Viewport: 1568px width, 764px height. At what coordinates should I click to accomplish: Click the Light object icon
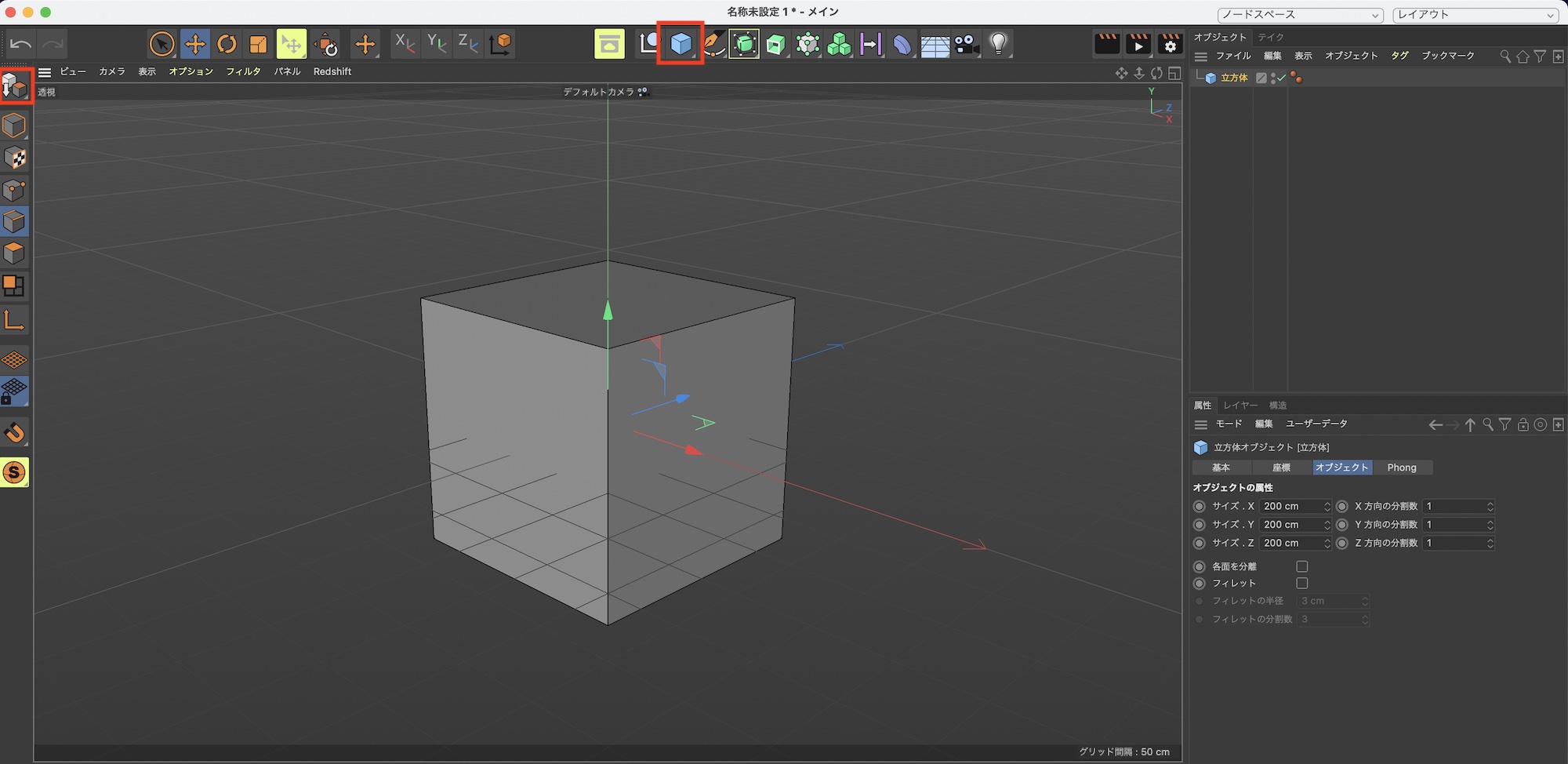999,44
